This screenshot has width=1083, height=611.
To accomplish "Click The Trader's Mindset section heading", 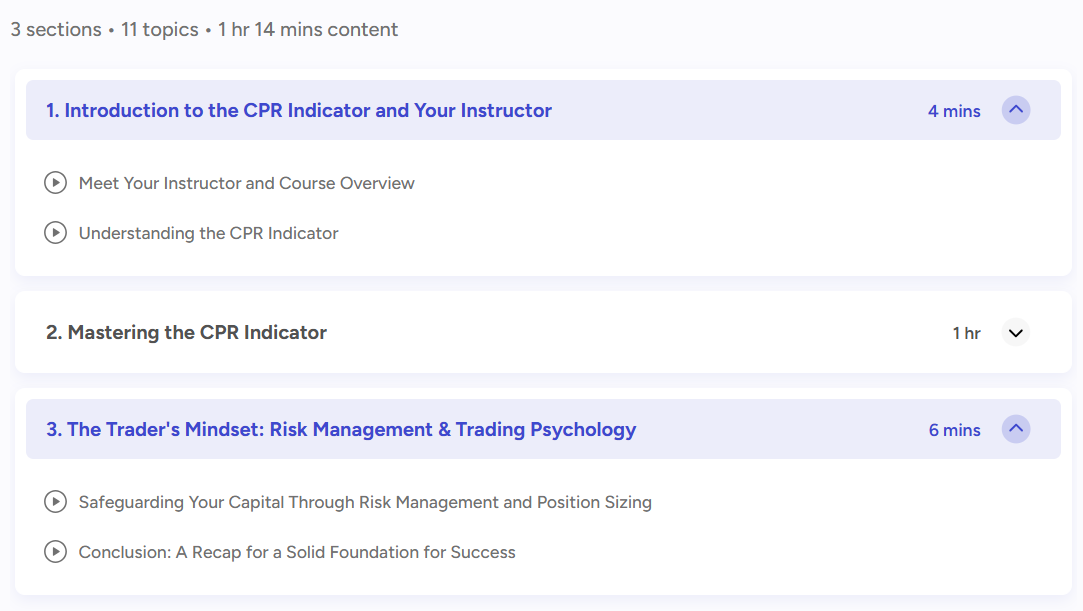I will [341, 430].
